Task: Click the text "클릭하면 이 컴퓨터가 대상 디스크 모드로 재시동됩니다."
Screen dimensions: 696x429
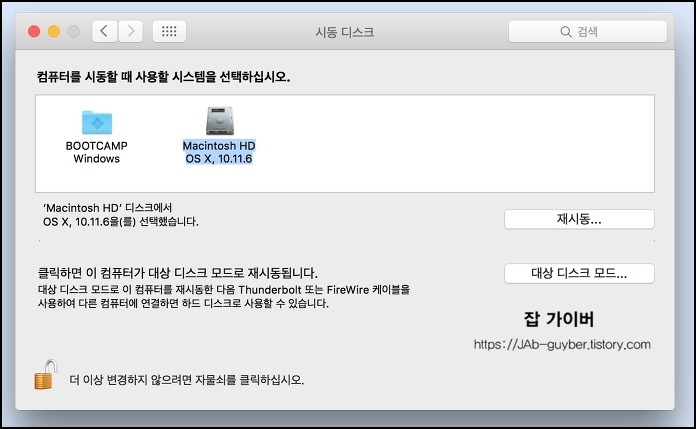Action: coord(178,273)
